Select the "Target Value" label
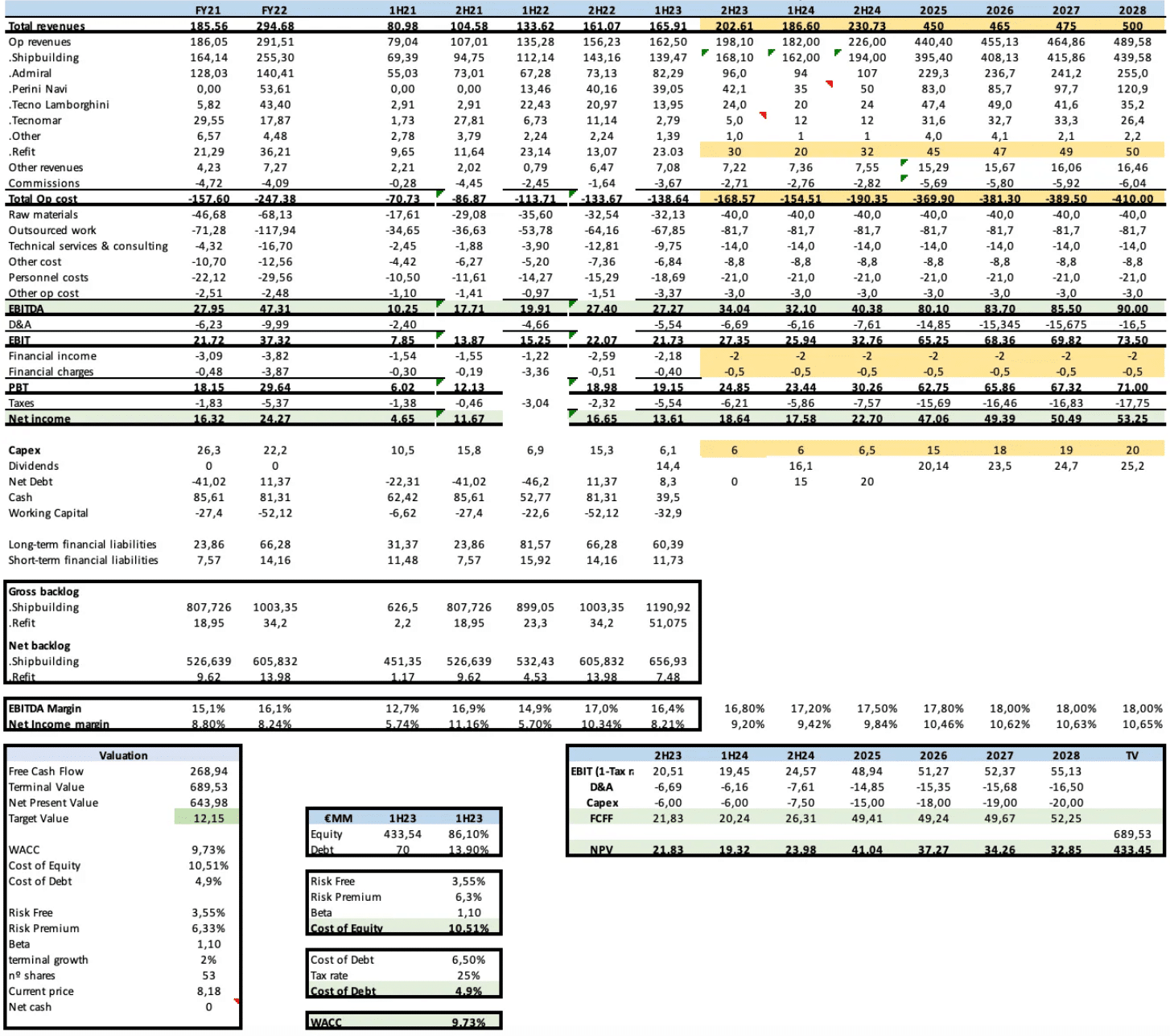This screenshot has height=1036, width=1170. tap(39, 818)
